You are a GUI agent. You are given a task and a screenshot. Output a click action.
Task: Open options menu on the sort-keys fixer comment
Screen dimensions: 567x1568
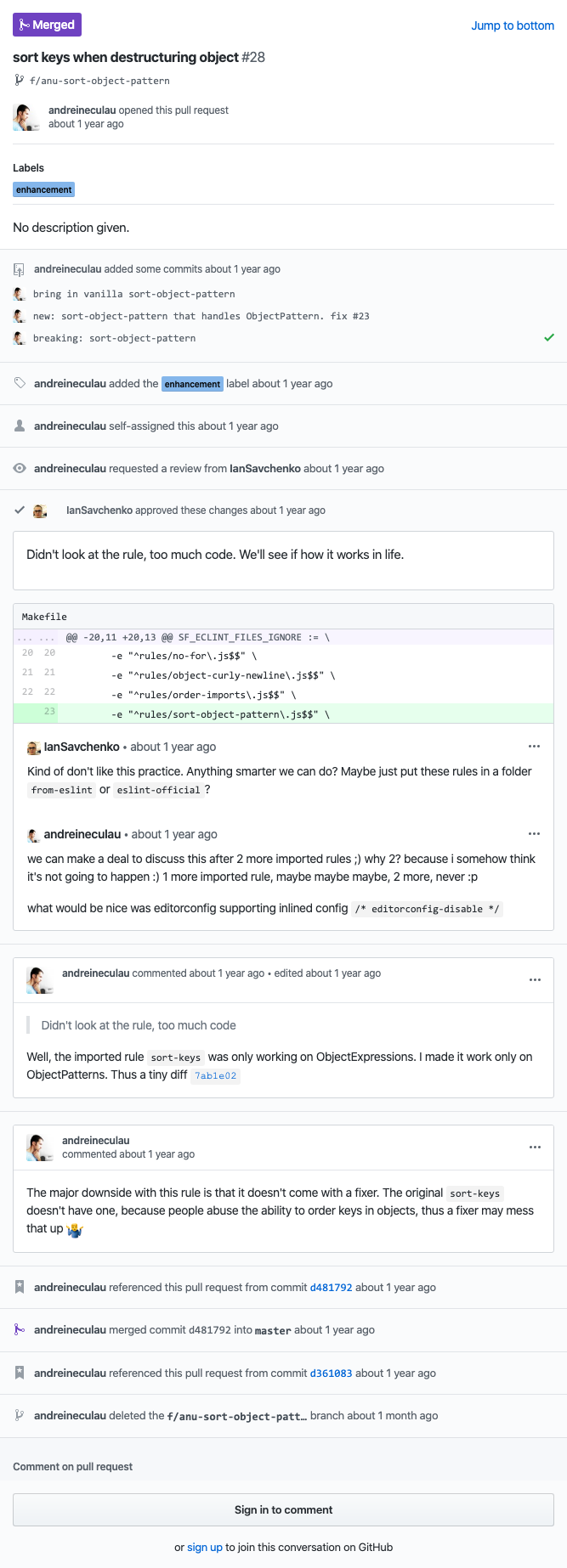(x=535, y=1147)
